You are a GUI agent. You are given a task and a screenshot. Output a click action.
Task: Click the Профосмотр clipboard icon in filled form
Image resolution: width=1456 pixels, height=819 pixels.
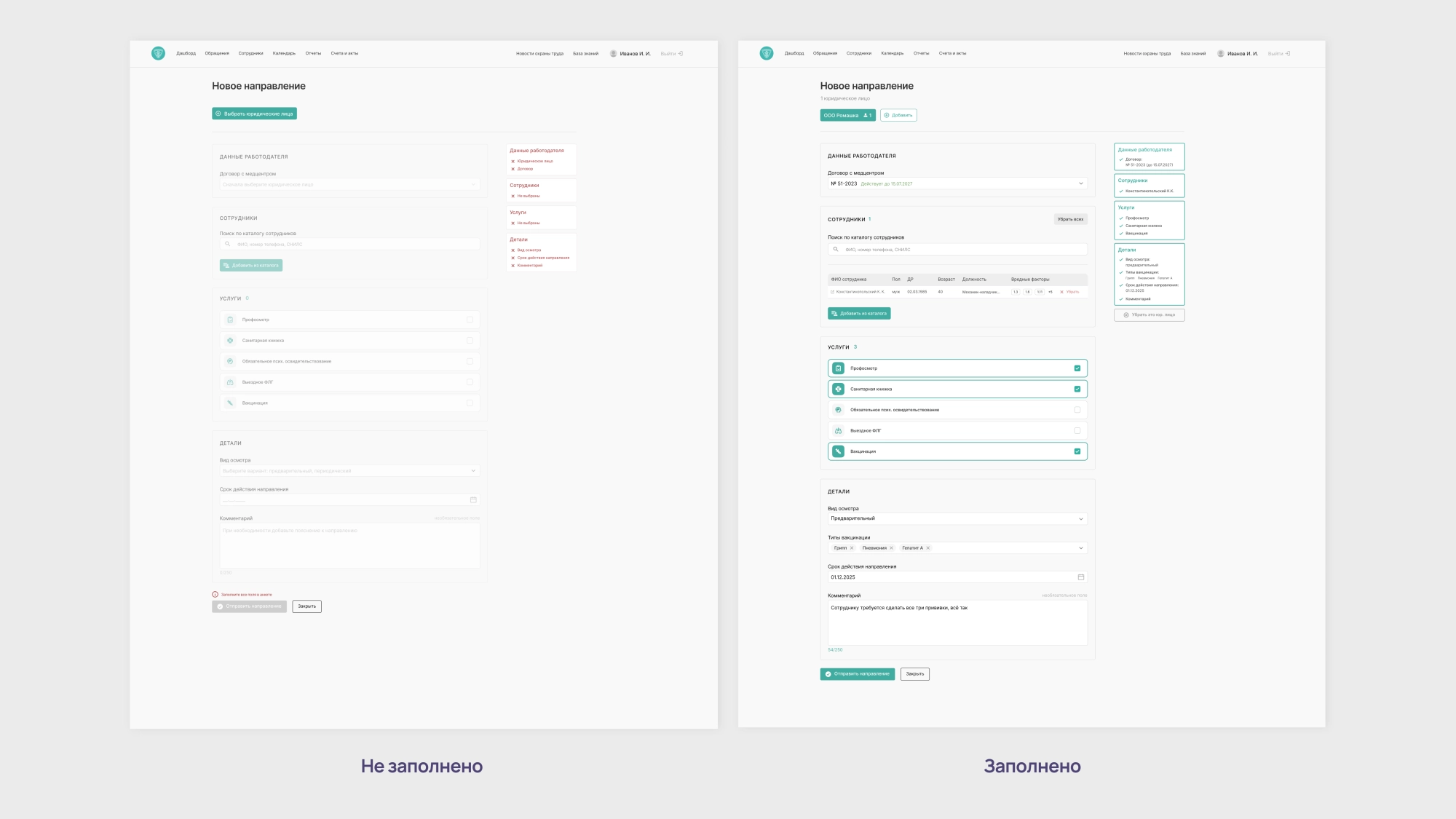pos(838,368)
